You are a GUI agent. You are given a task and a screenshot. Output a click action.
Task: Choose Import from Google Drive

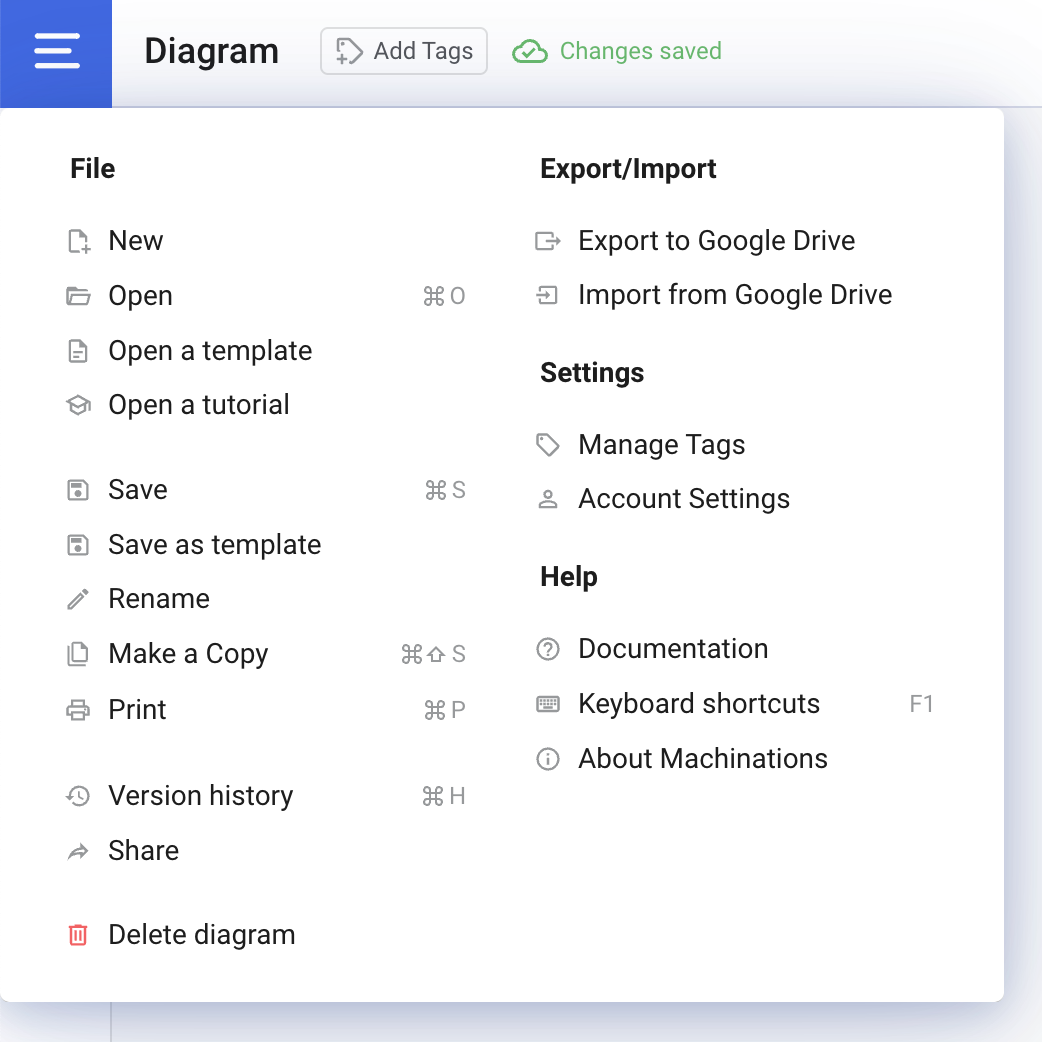click(x=734, y=295)
